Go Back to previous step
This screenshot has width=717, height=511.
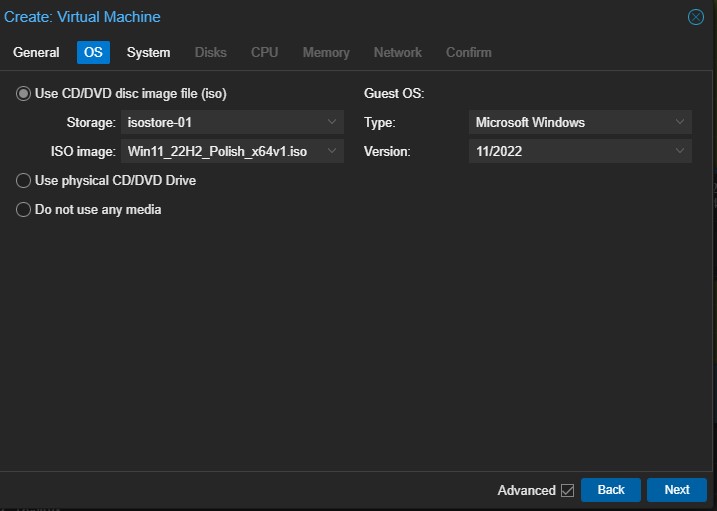pos(611,490)
